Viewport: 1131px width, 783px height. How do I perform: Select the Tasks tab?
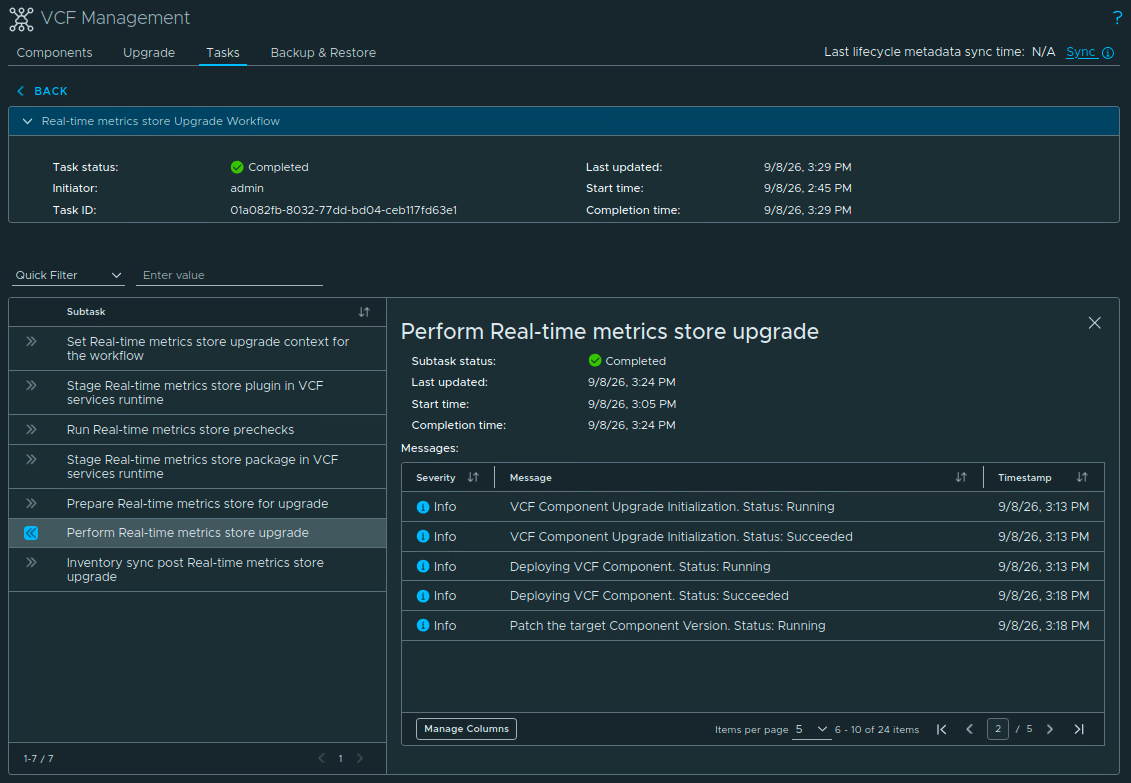click(223, 53)
